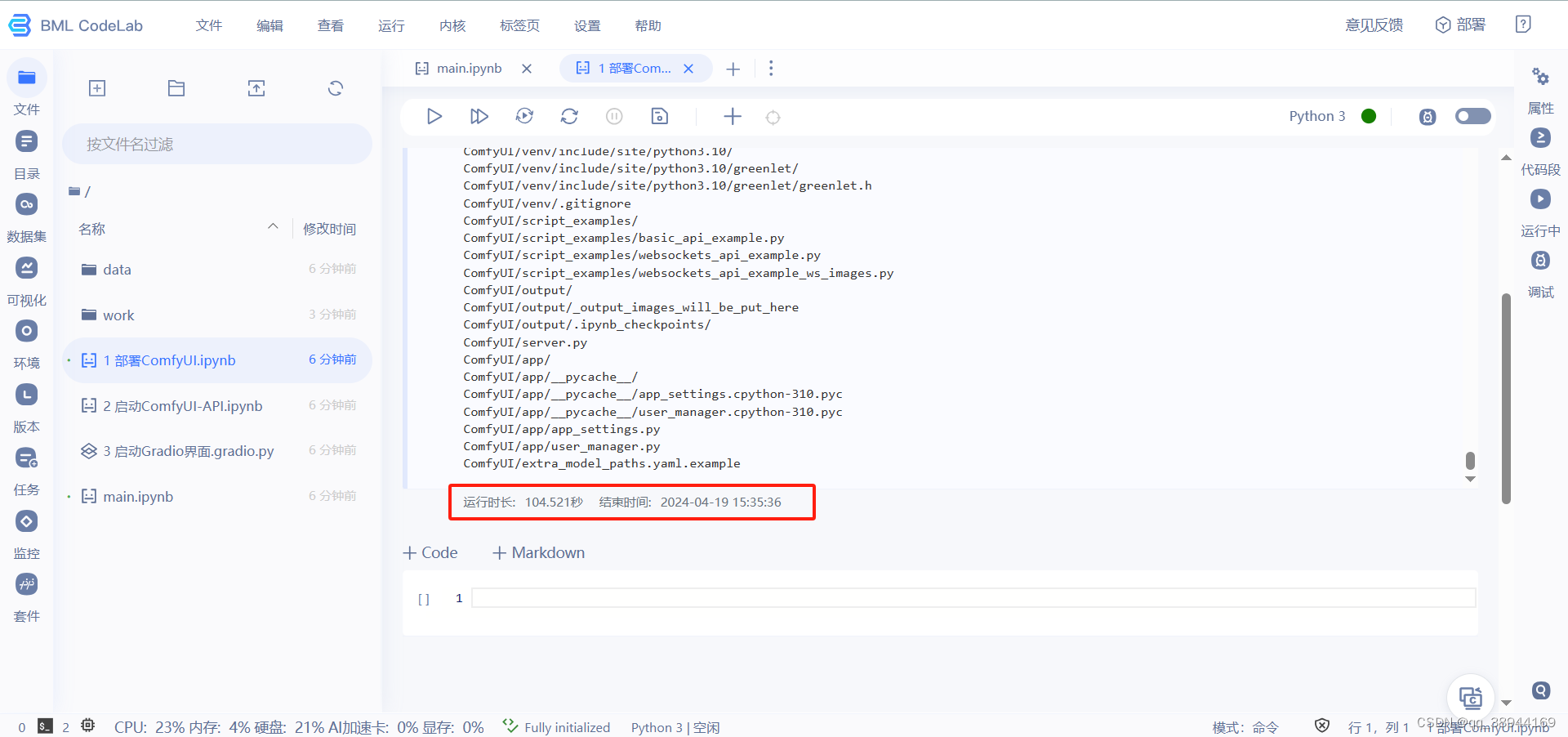The height and width of the screenshot is (737, 1568).
Task: Open the 文件 sidebar panel icon
Action: pyautogui.click(x=27, y=78)
